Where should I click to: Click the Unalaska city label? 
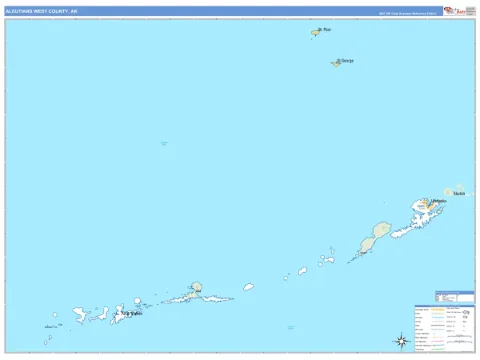(439, 201)
